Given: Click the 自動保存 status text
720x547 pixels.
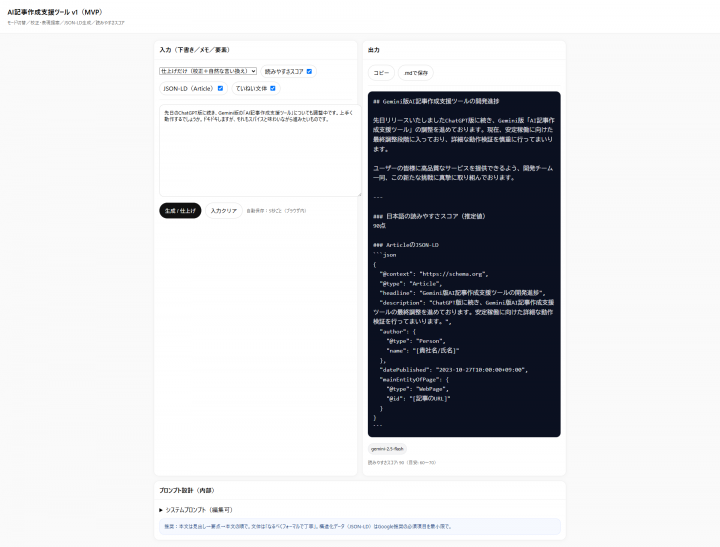Looking at the screenshot, I should pos(276,211).
